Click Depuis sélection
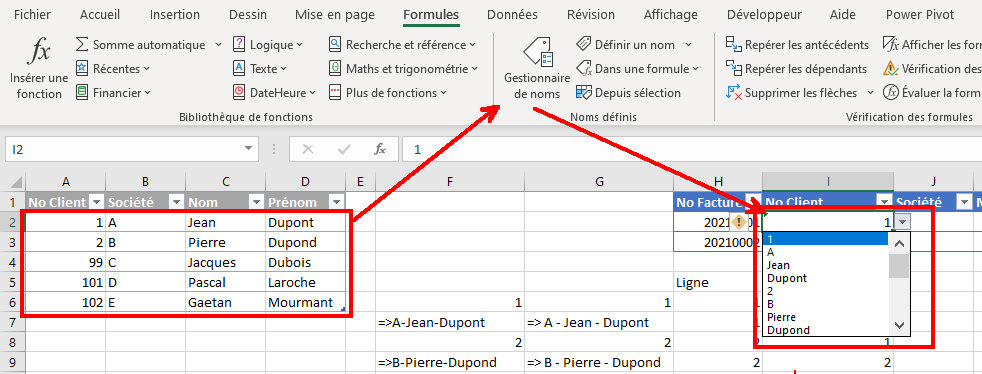 (628, 93)
